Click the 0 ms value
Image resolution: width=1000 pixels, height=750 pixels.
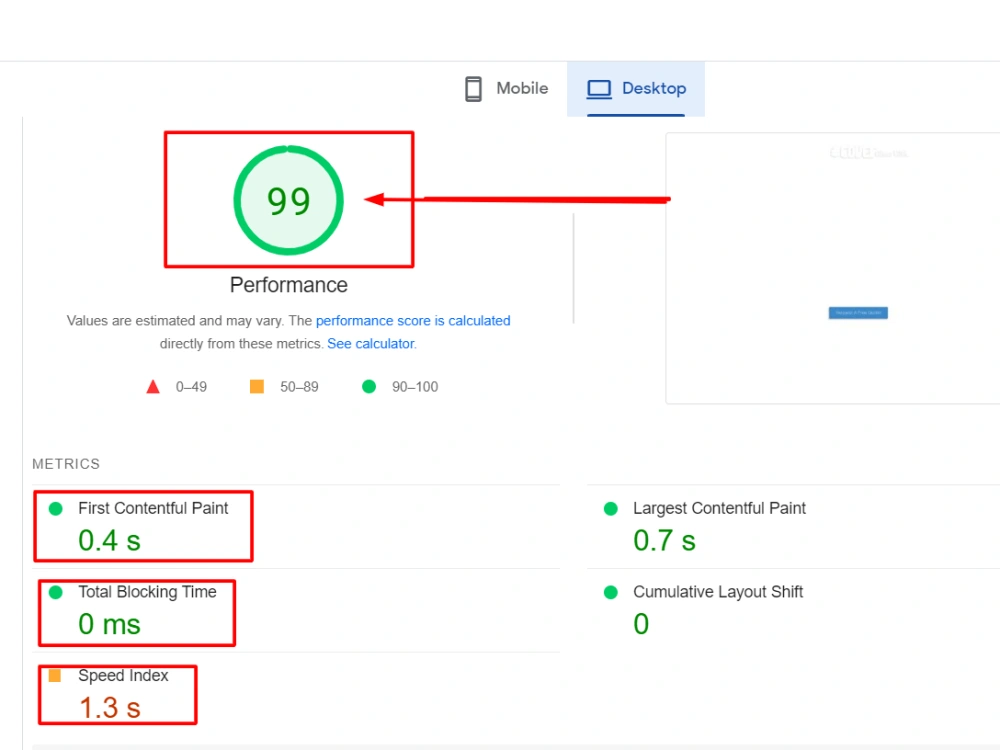(109, 624)
